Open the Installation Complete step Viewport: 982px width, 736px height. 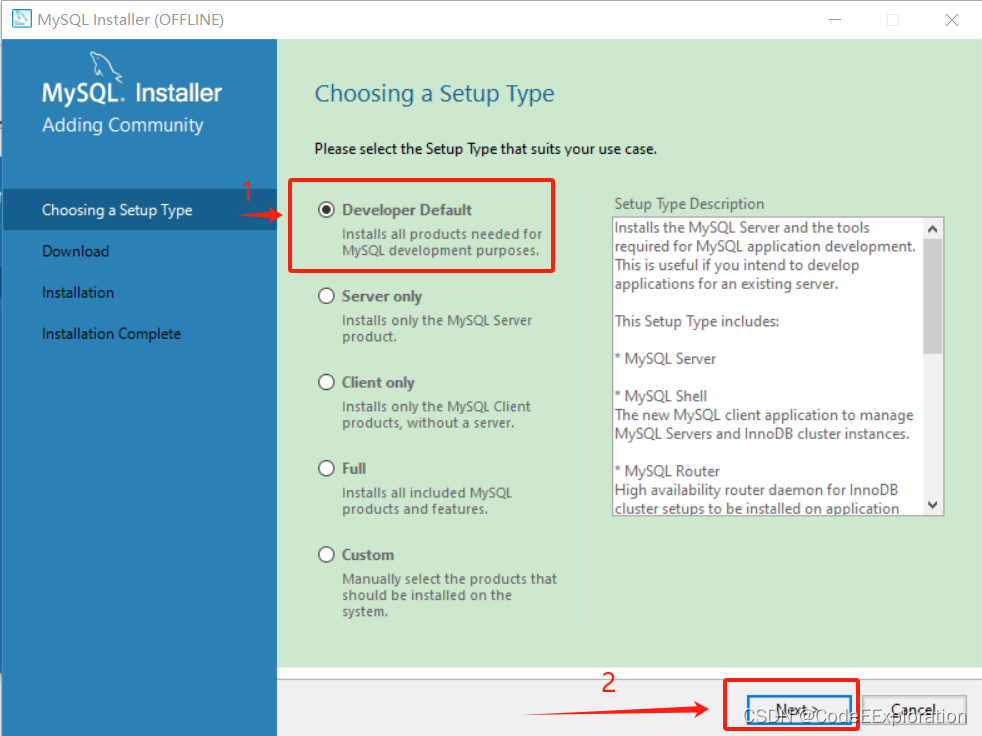(x=111, y=334)
